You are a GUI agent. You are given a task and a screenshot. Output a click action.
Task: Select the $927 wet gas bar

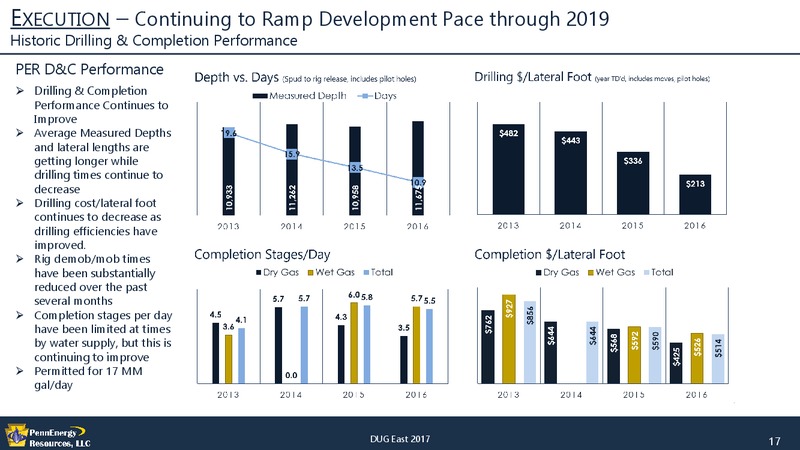pyautogui.click(x=509, y=339)
